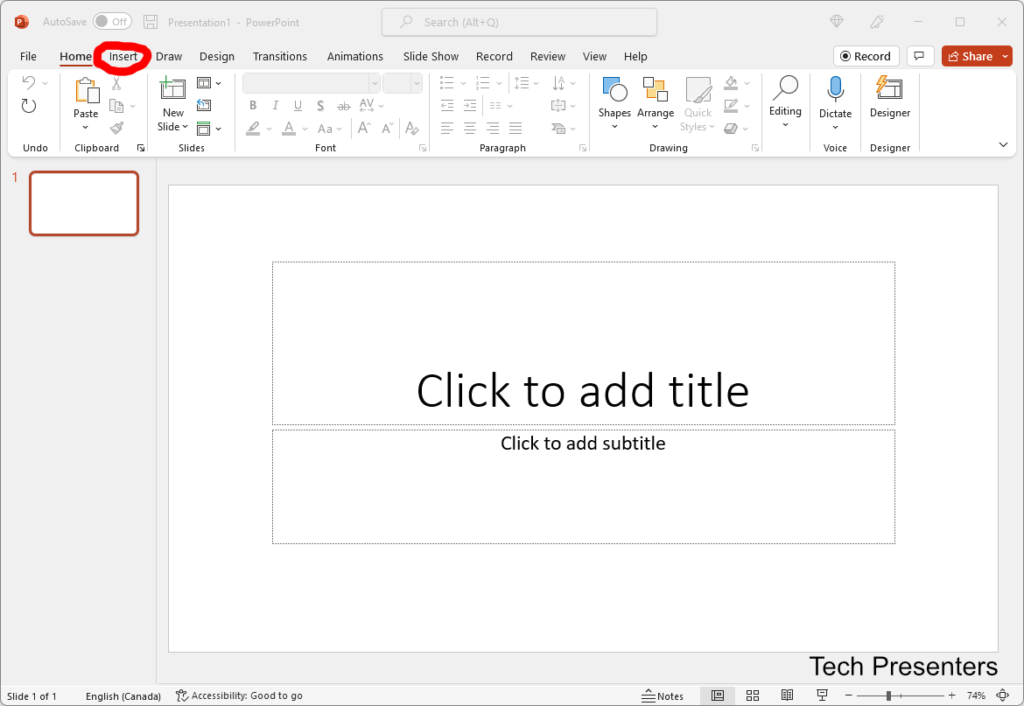Image resolution: width=1024 pixels, height=706 pixels.
Task: Click the Redo icon
Action: (x=29, y=106)
